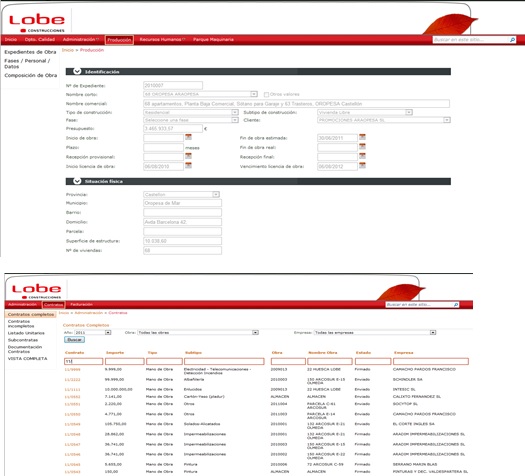Open upper Administración menu
Screen dimensions: 525x476
point(80,39)
